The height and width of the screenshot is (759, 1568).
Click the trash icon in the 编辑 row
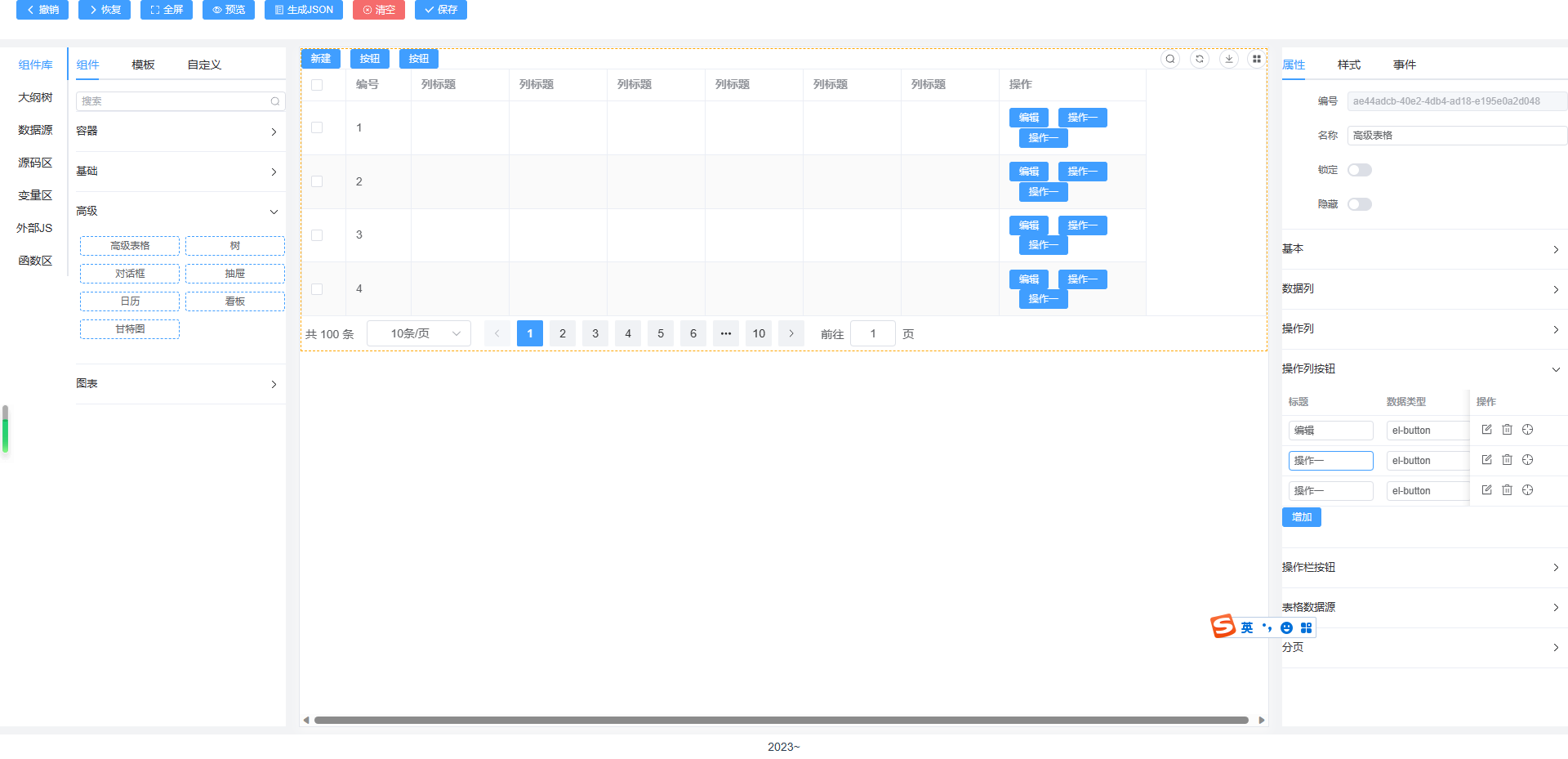1507,430
